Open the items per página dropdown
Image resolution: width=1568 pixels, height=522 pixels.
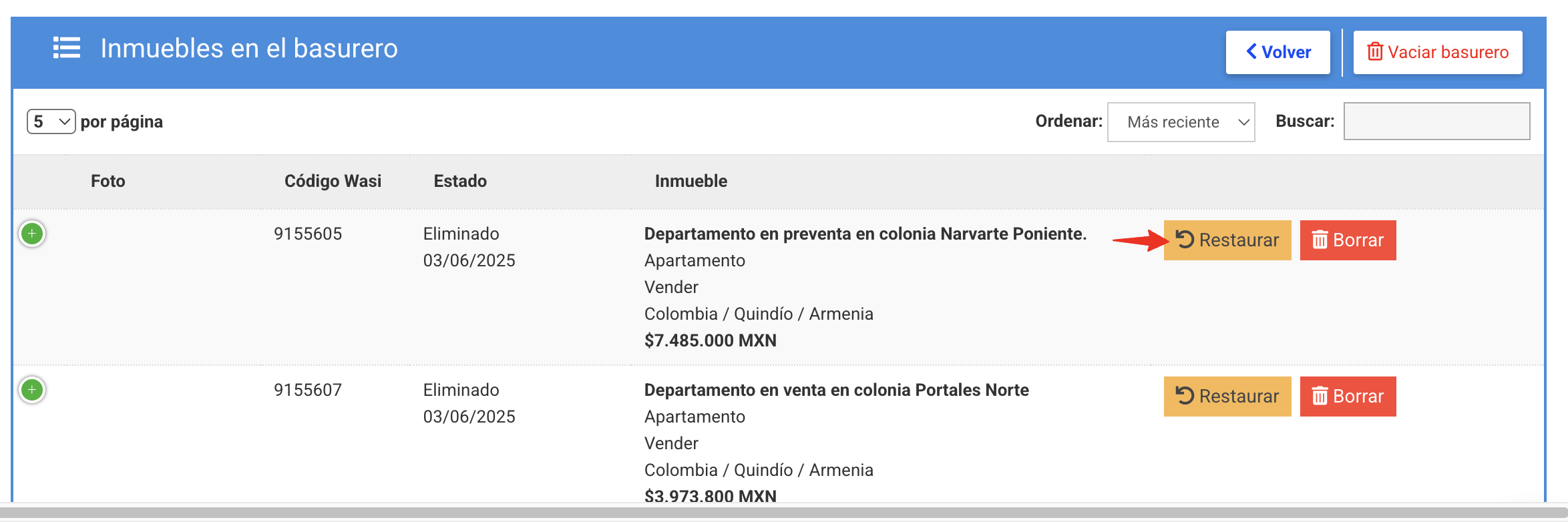tap(51, 121)
